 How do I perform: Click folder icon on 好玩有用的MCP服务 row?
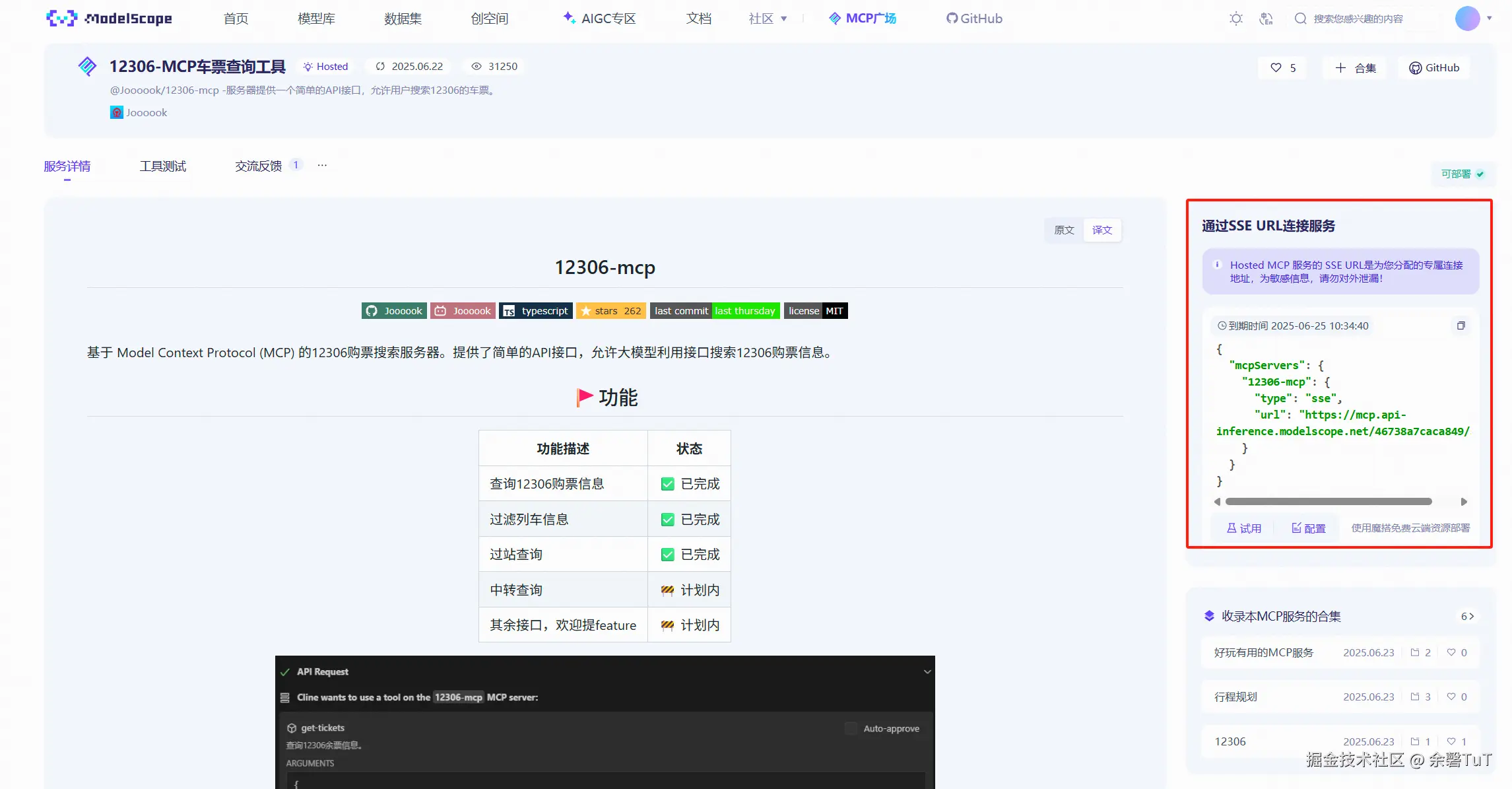click(1415, 652)
